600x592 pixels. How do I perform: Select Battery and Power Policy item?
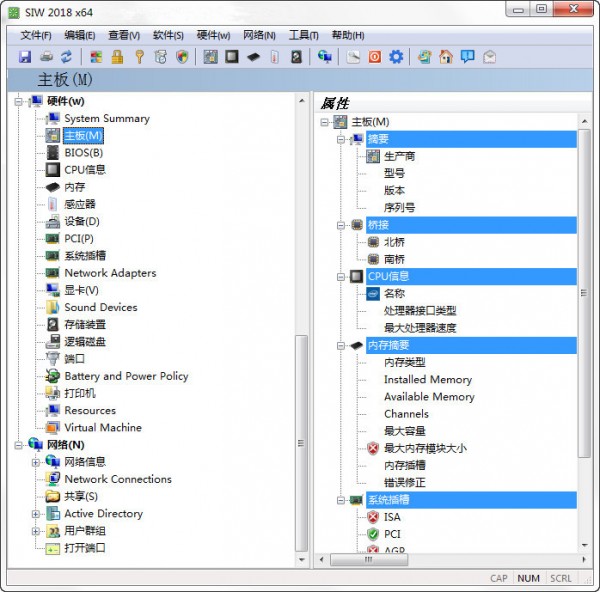[x=126, y=376]
